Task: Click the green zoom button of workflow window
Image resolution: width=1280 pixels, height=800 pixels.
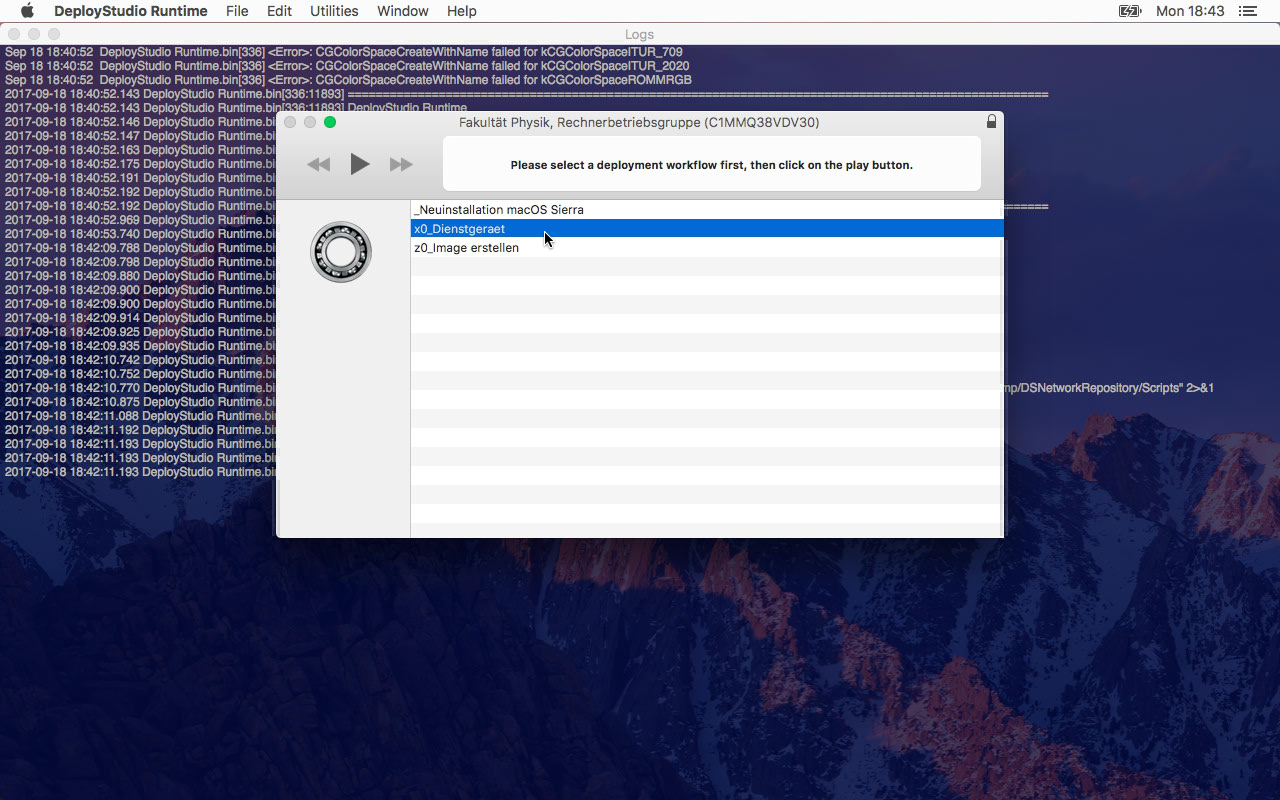Action: pos(330,122)
